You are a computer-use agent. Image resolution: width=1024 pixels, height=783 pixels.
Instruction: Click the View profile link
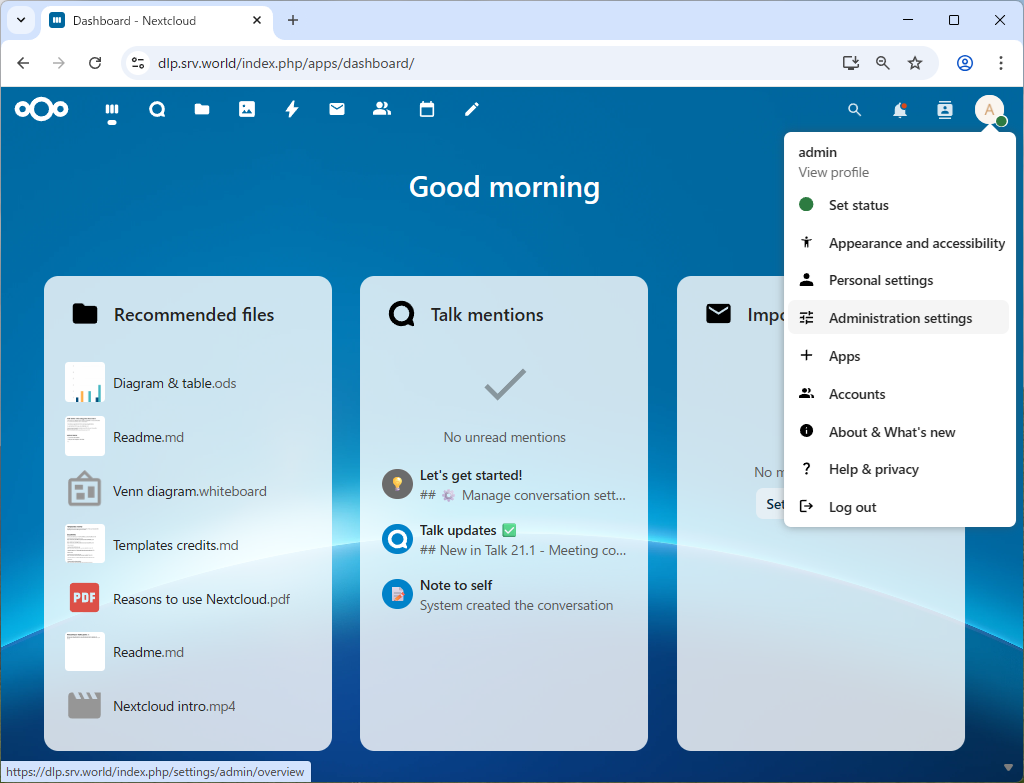(x=833, y=172)
